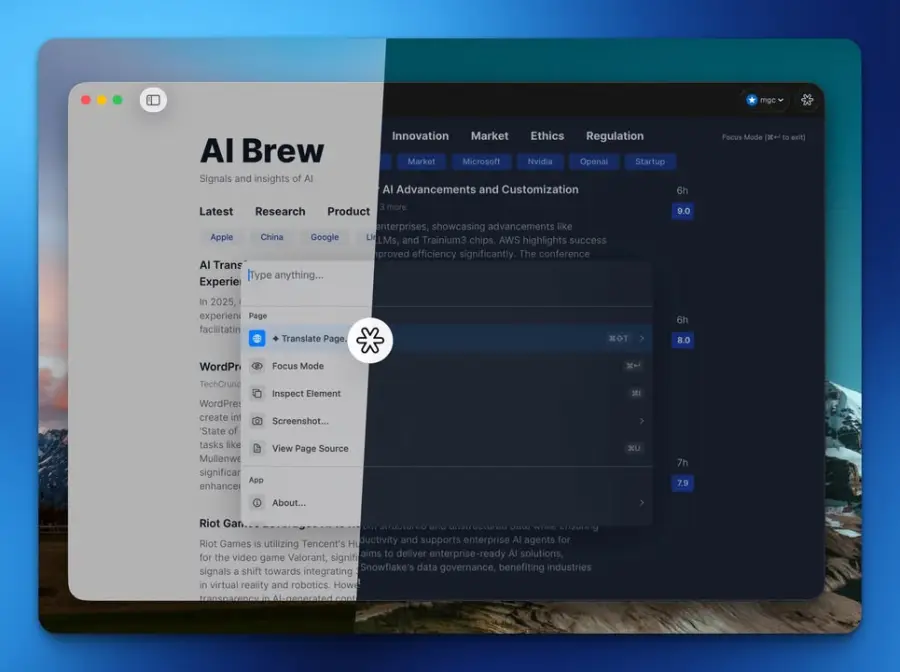
Task: Filter by the Google tag
Action: click(325, 237)
